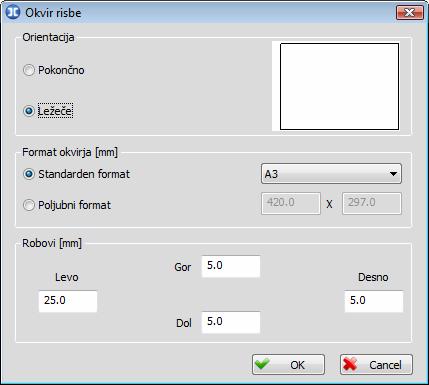
Task: Click the Levo label text
Action: click(67, 277)
